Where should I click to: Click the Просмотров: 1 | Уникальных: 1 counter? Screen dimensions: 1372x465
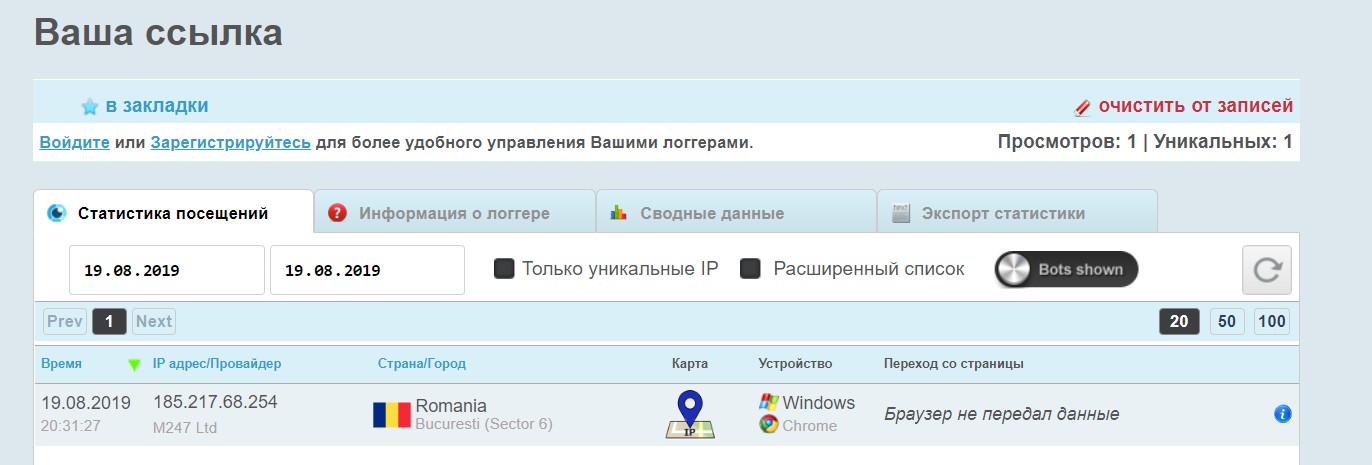click(x=1145, y=142)
